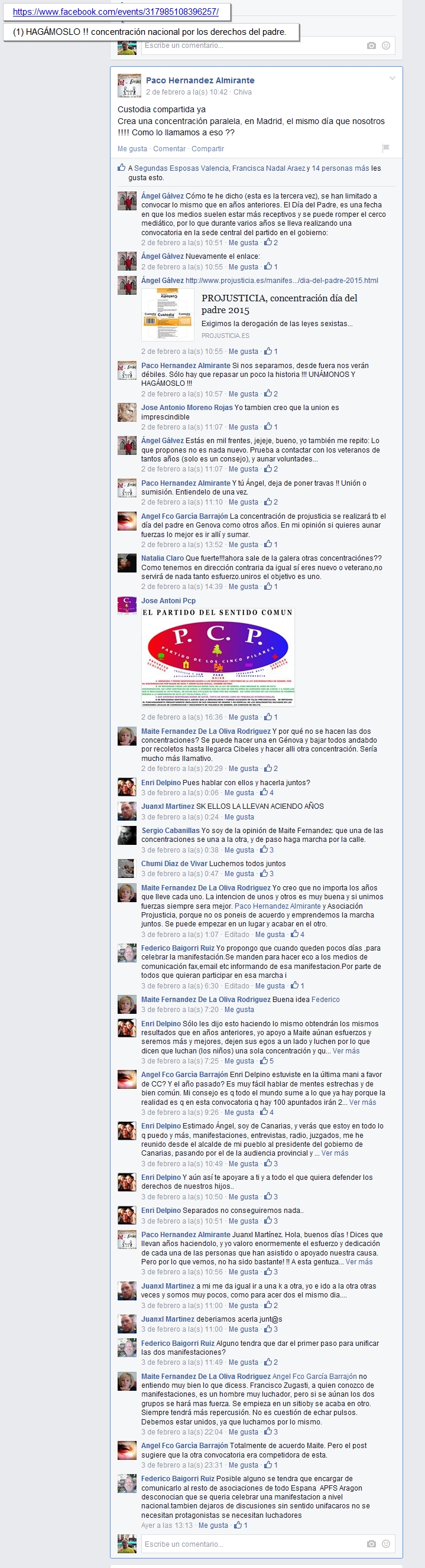425x1568 pixels.
Task: Open emoji picker in top comment box
Action: tap(386, 45)
